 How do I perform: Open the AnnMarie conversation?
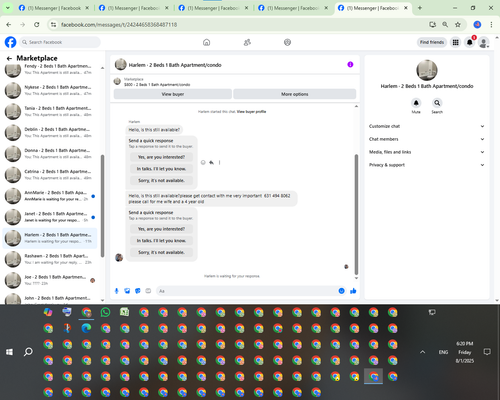[x=50, y=196]
